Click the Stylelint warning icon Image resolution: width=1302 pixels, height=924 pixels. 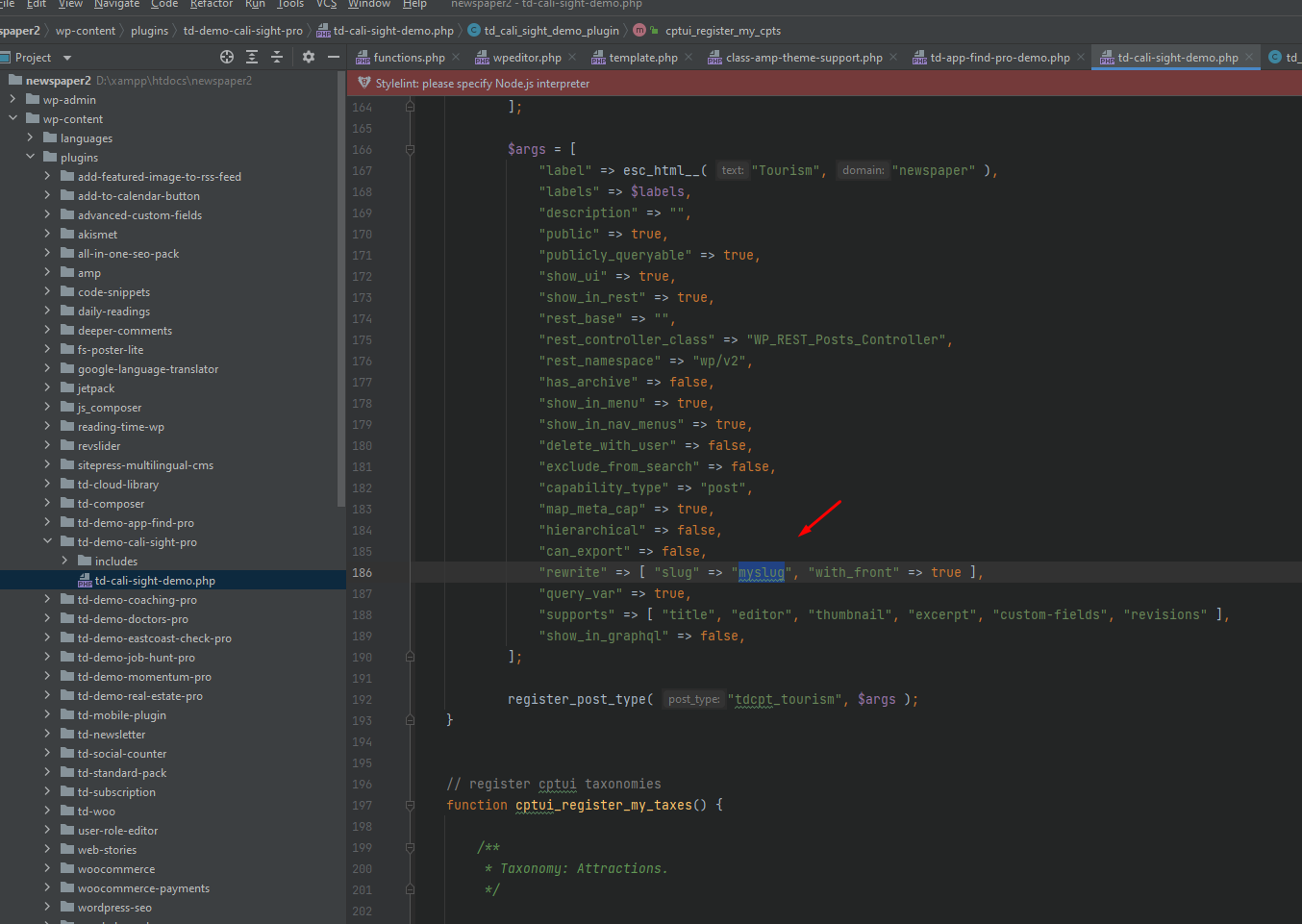pyautogui.click(x=364, y=84)
